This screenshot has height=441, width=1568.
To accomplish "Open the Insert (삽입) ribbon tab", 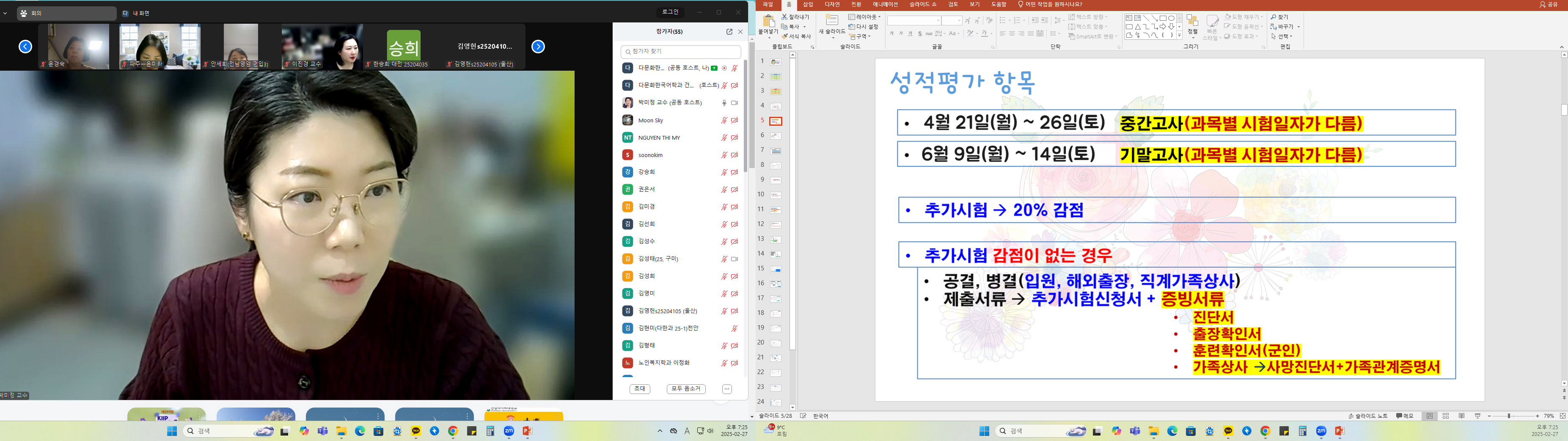I will click(x=808, y=5).
